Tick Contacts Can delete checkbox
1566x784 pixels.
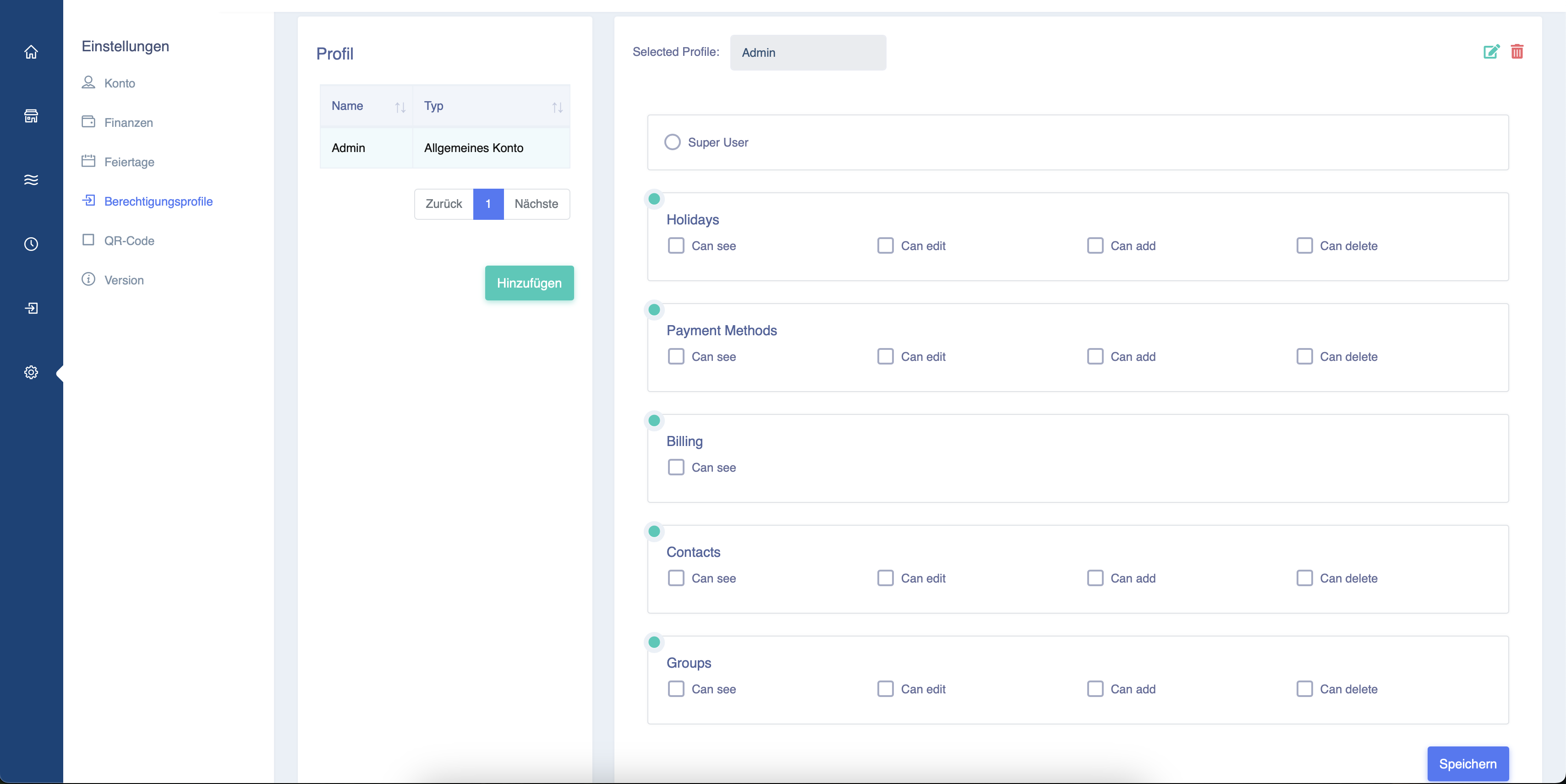1304,578
